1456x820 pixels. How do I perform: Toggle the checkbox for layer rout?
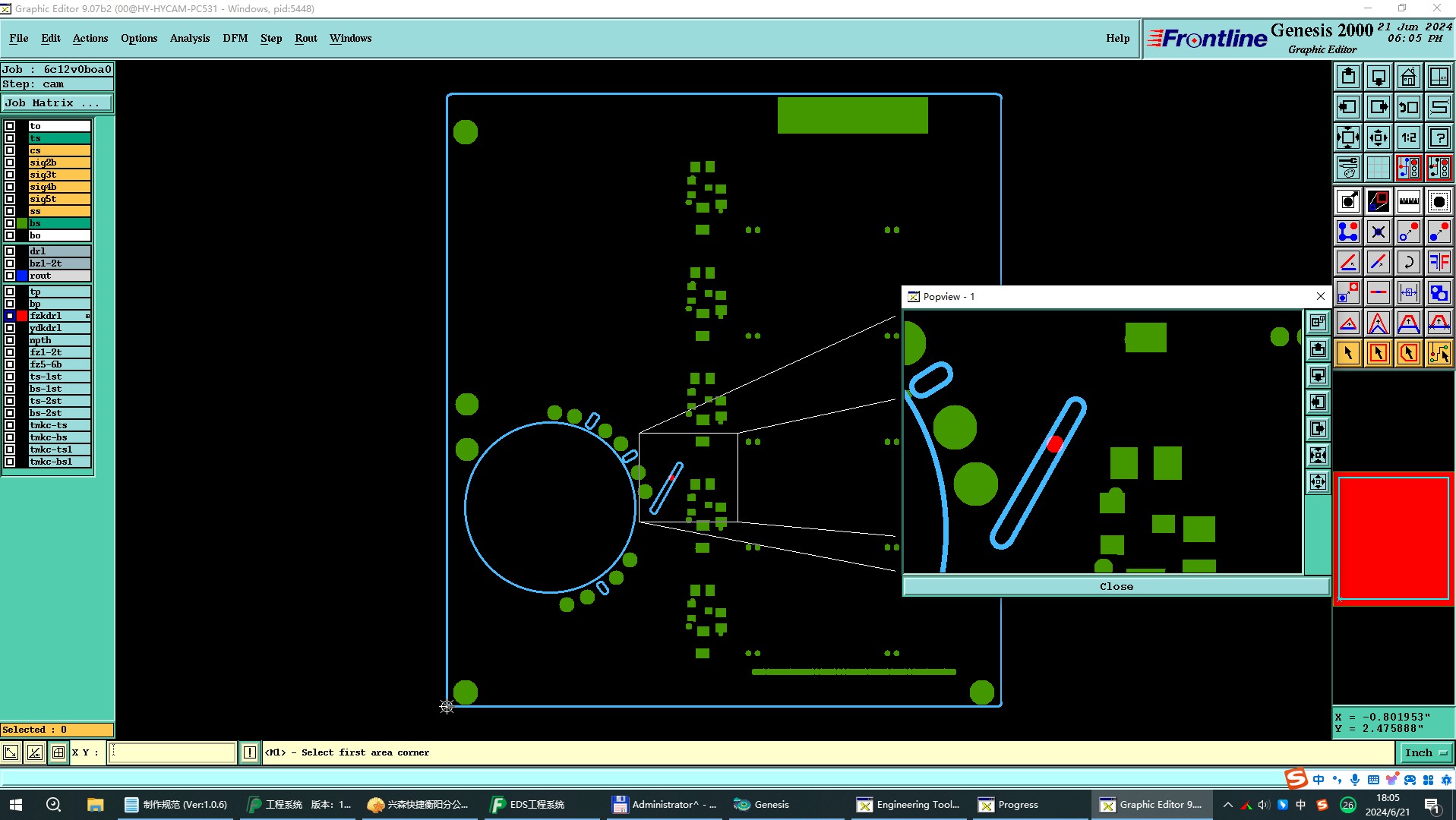tap(10, 276)
